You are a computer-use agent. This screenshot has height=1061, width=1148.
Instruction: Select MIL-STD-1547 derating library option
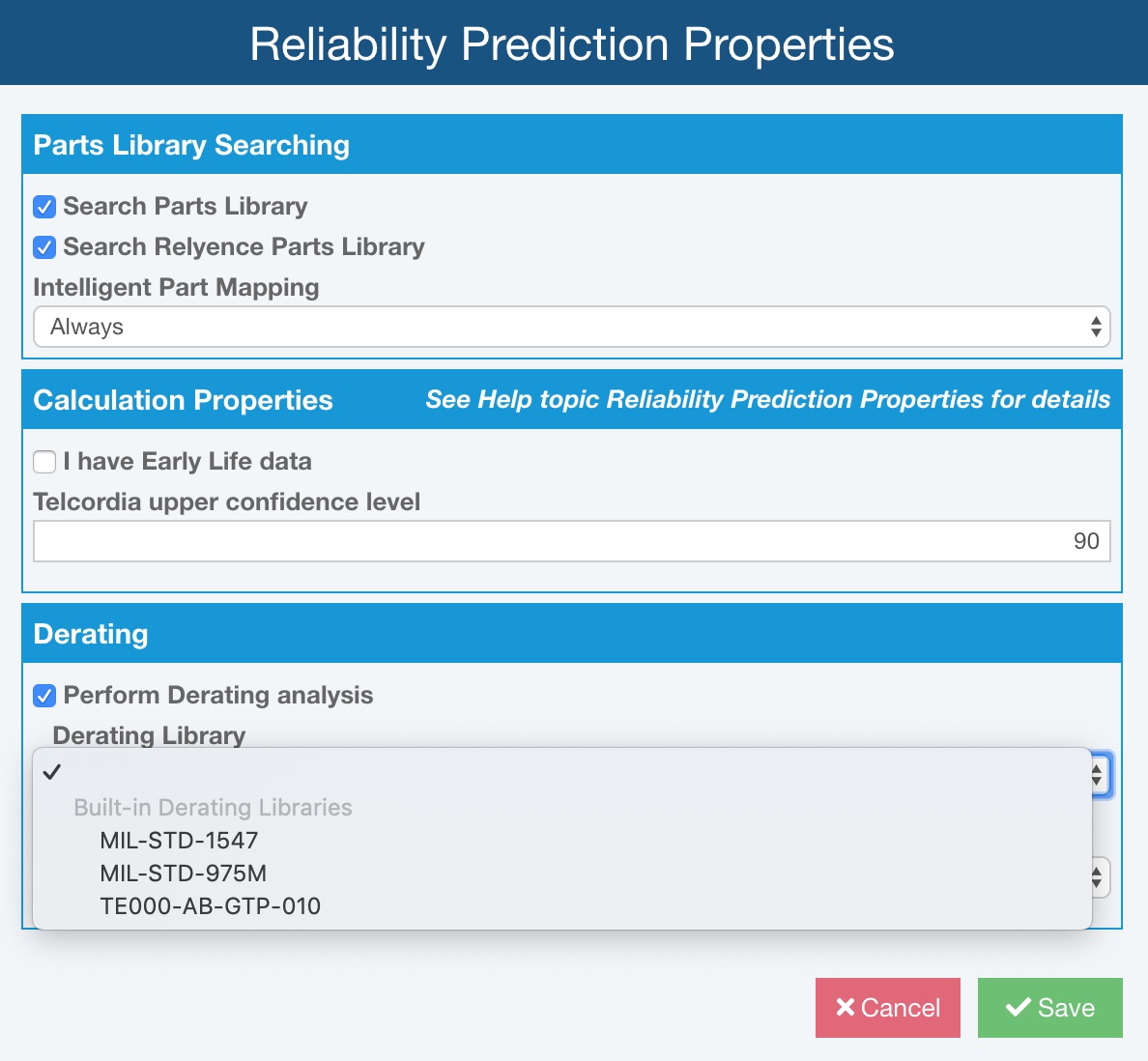point(179,841)
